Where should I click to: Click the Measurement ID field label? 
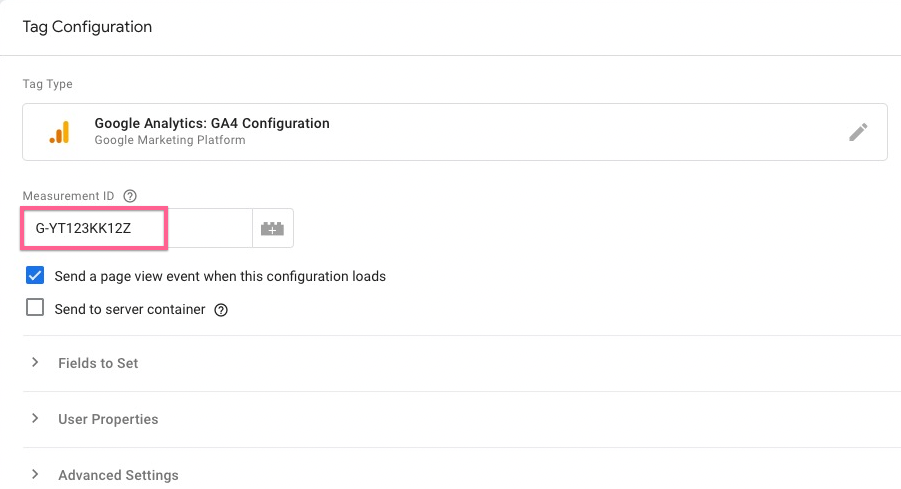68,196
